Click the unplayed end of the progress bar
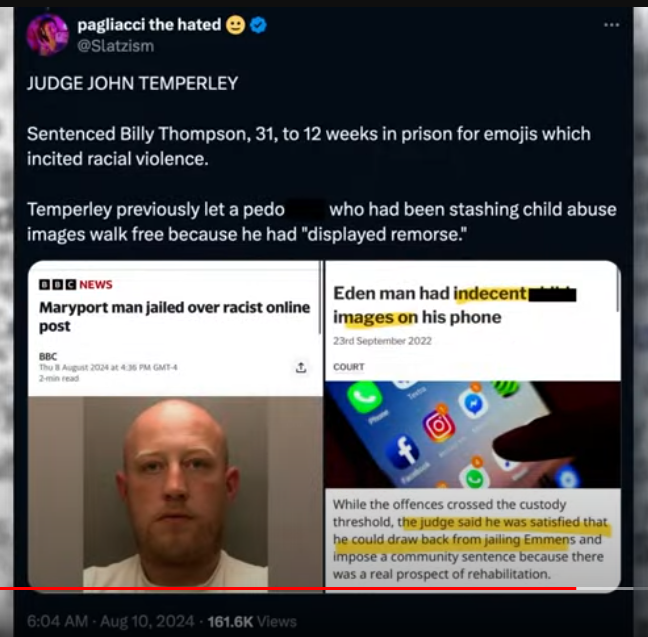 point(612,588)
